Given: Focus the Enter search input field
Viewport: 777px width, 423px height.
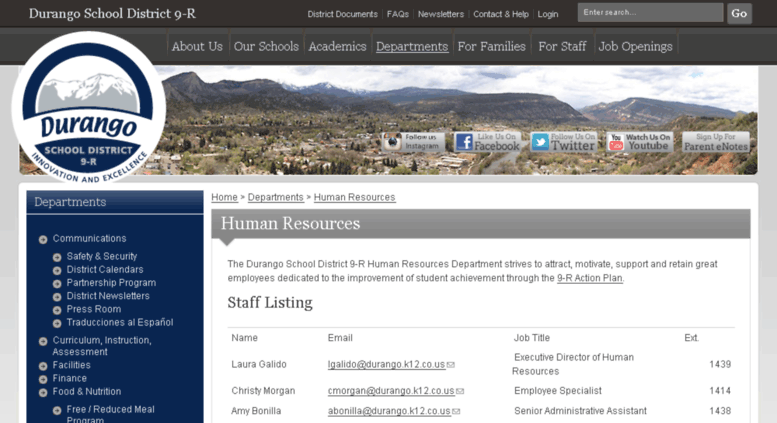Looking at the screenshot, I should 650,12.
